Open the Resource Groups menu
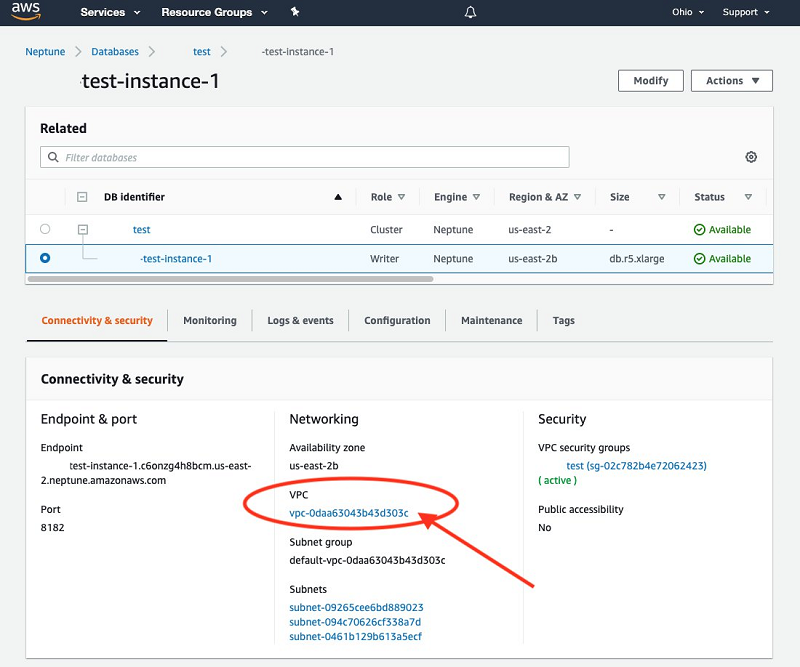Screen dimensions: 800x667 [214, 12]
